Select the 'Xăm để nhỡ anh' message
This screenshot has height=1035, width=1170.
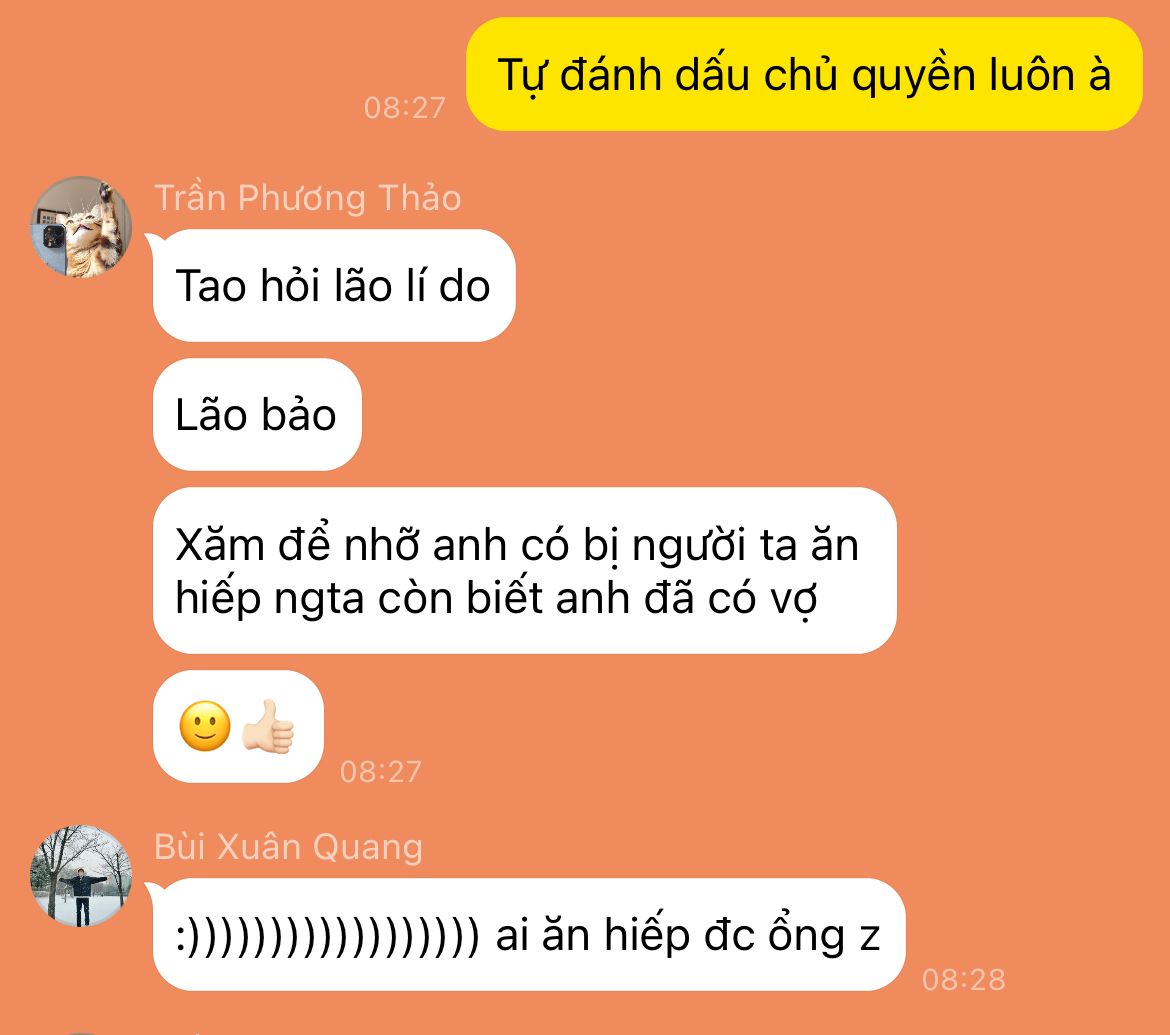[524, 571]
